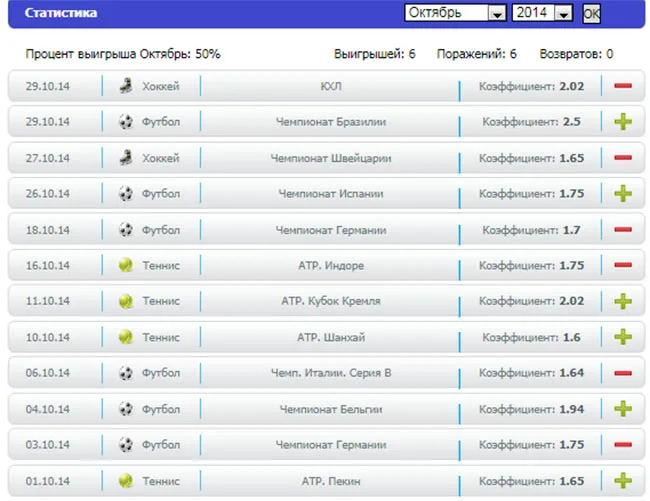
Task: Click plus result icon for ATP. Кубок Кремля
Action: [x=623, y=301]
